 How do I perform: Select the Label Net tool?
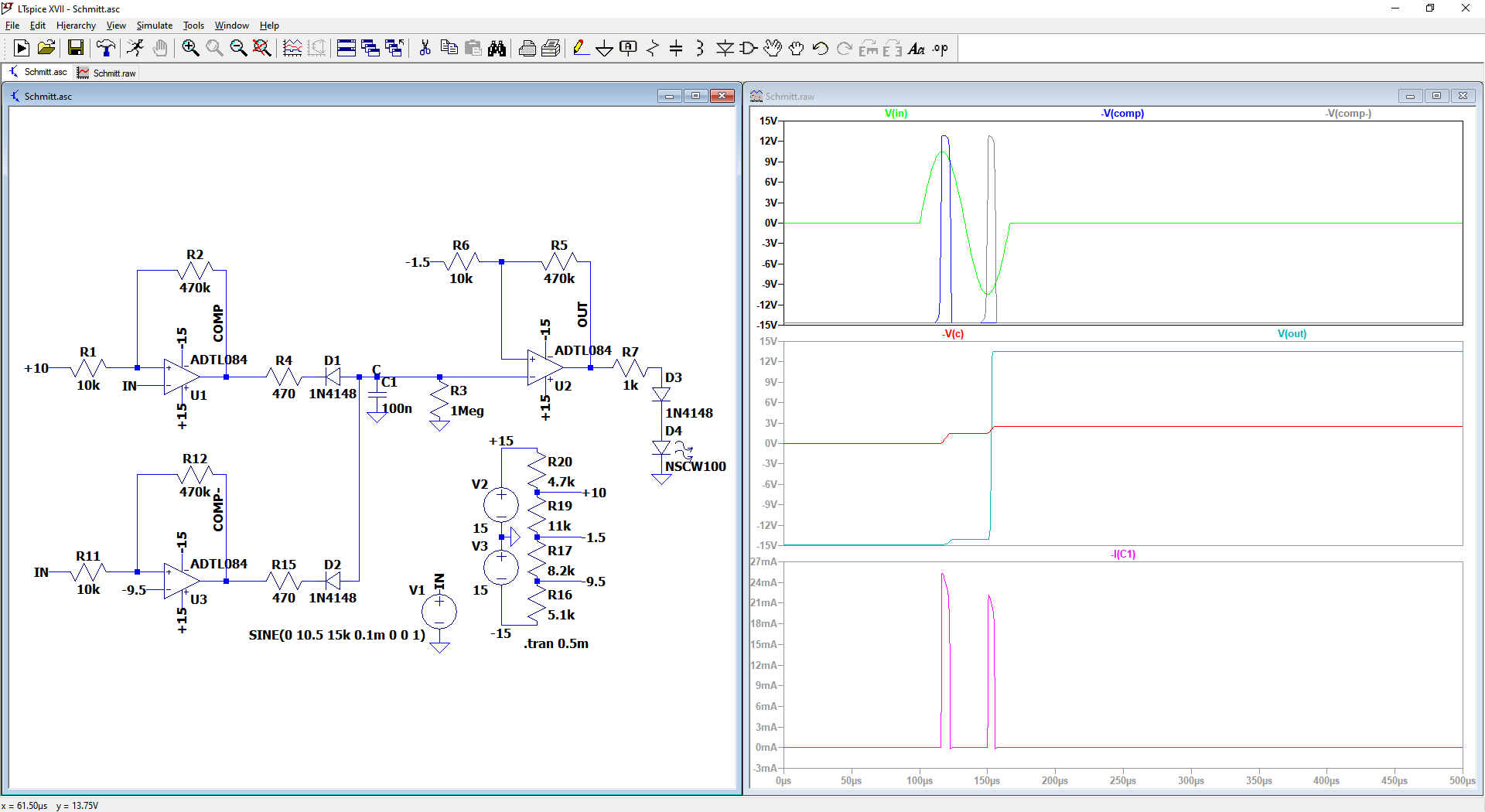point(629,49)
